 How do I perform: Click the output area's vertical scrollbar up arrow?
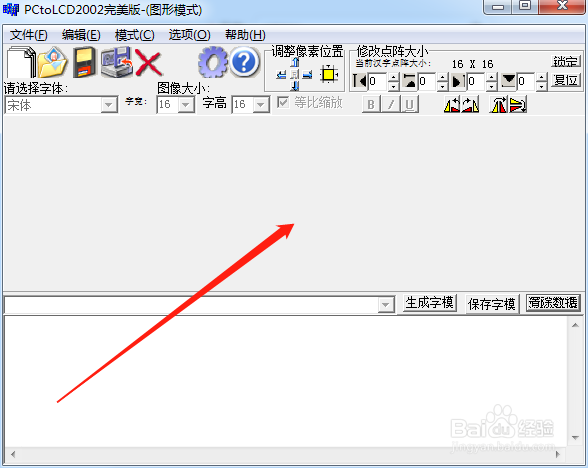tap(575, 325)
